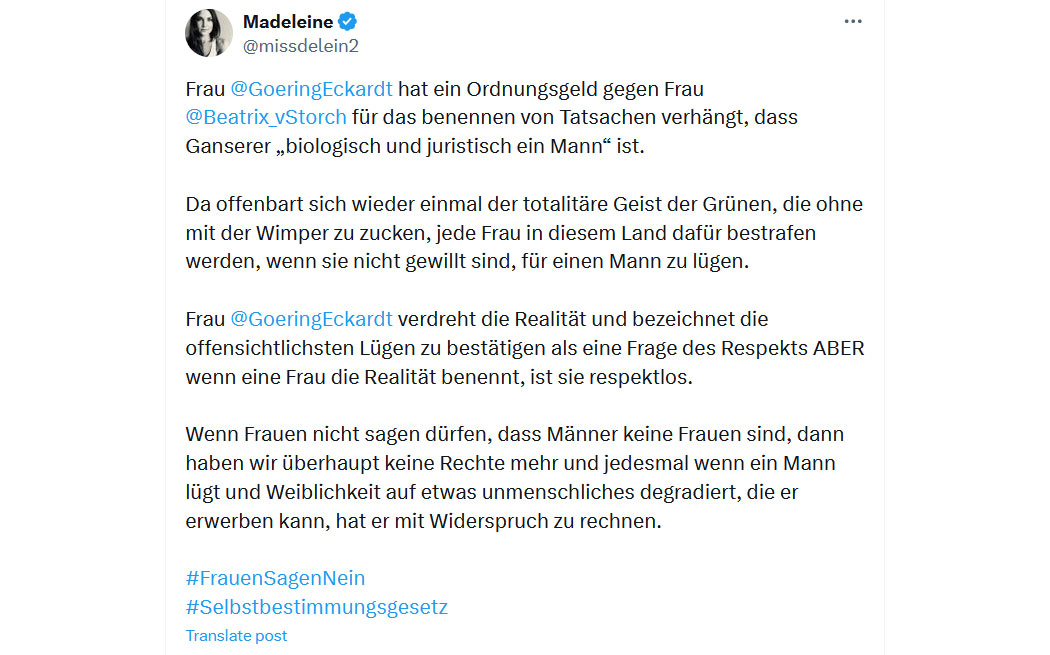Open the @missdelein2 handle link
Image resolution: width=1050 pixels, height=655 pixels.
click(301, 46)
